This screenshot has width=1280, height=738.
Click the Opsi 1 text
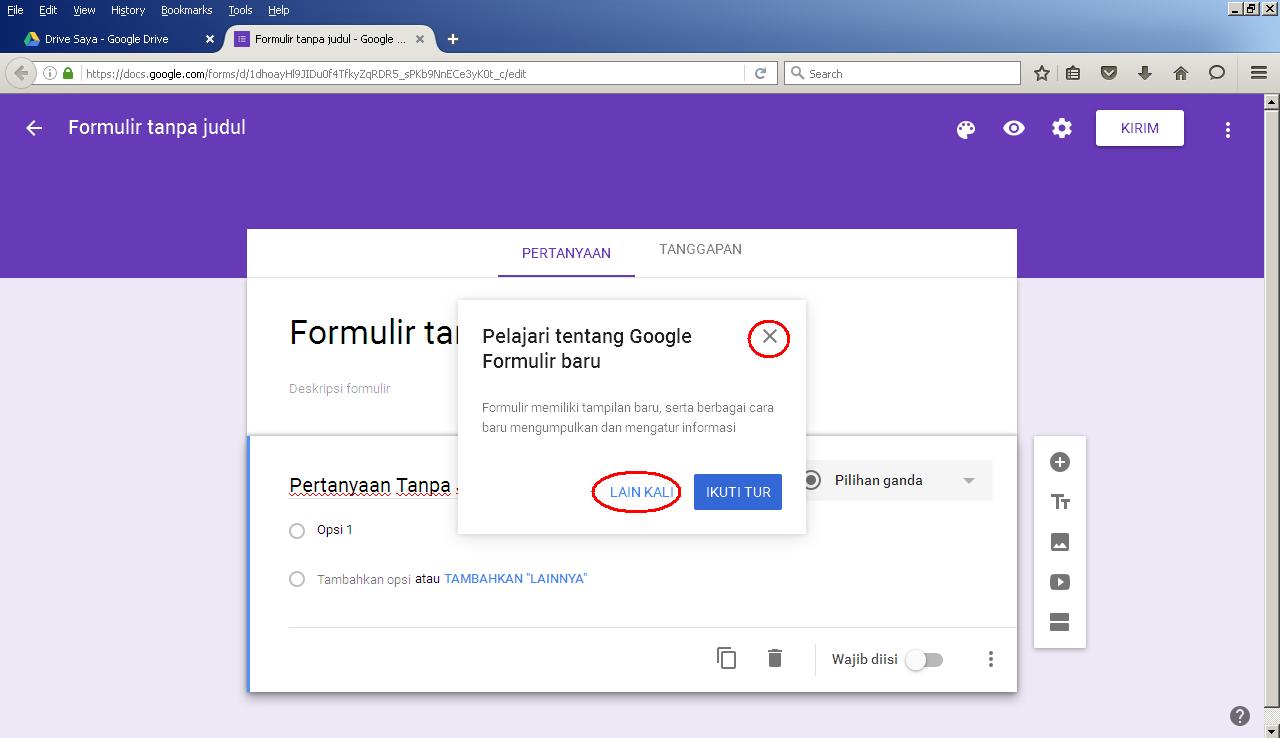[335, 530]
